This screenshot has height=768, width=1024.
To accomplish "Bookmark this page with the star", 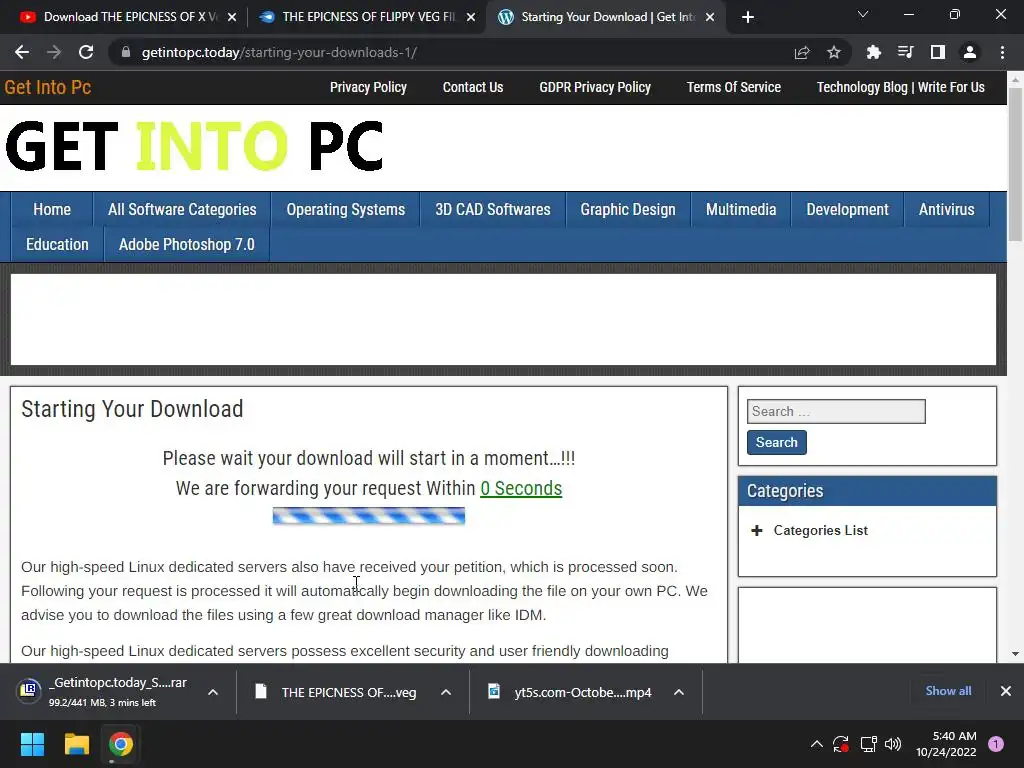I will point(834,52).
